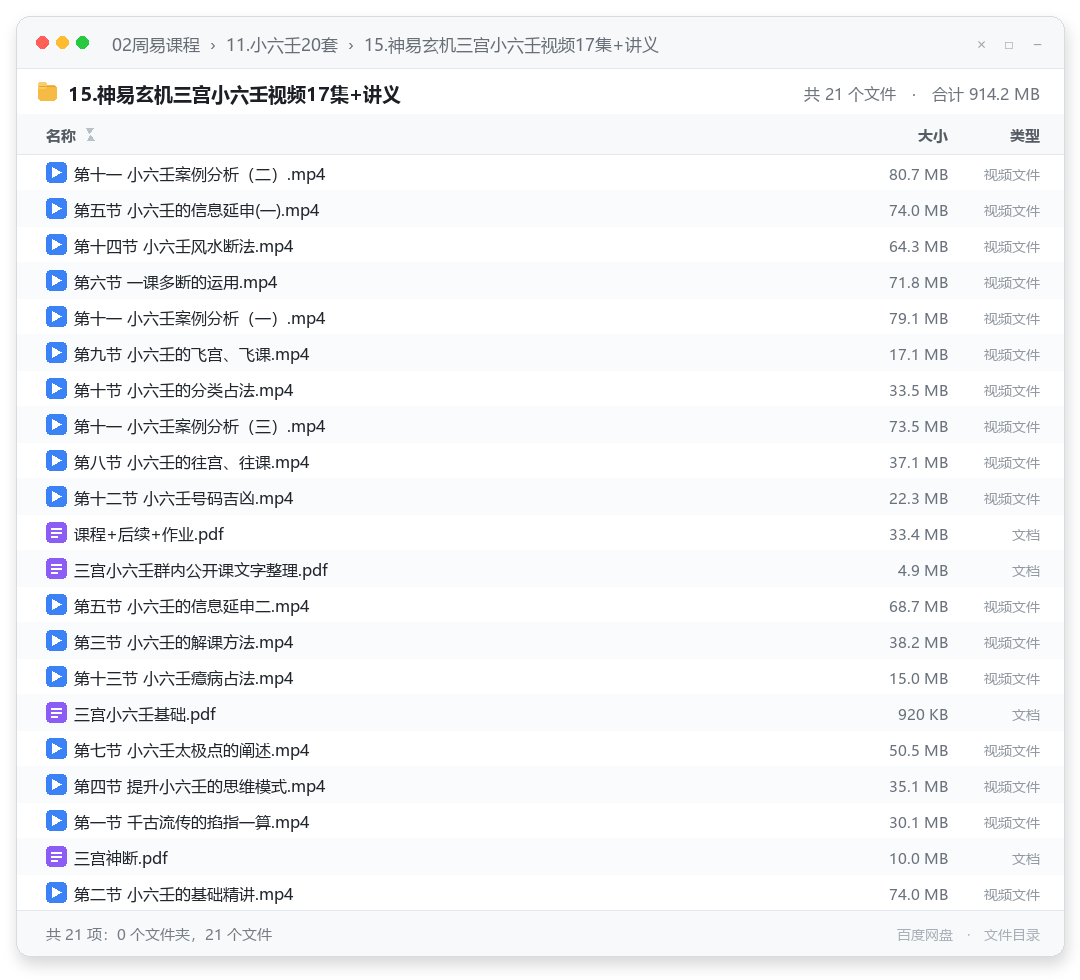Click video icon of 第三节 小六壬的解课方法.mp4

click(56, 640)
